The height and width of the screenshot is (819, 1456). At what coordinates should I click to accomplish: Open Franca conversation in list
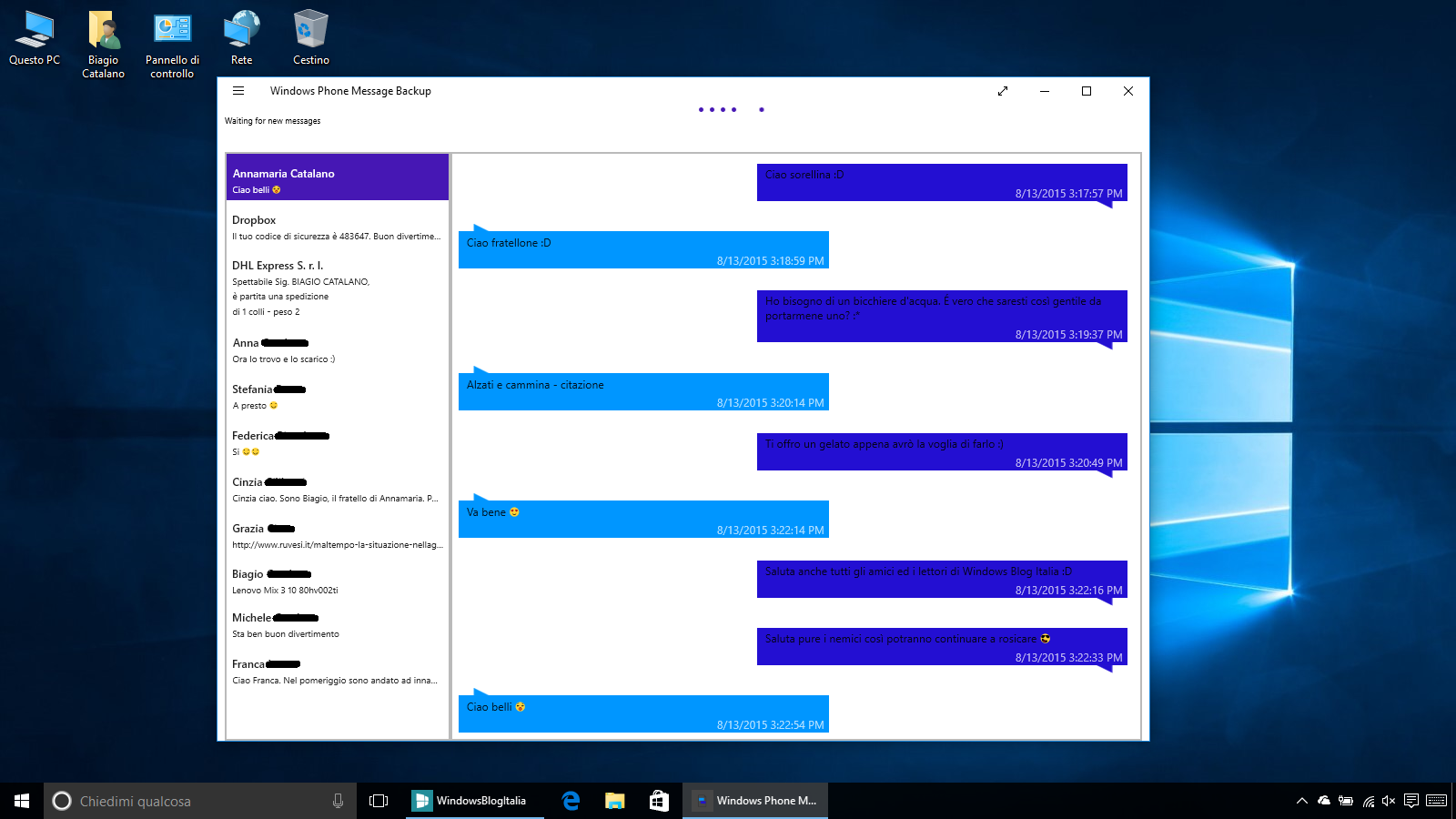click(338, 672)
